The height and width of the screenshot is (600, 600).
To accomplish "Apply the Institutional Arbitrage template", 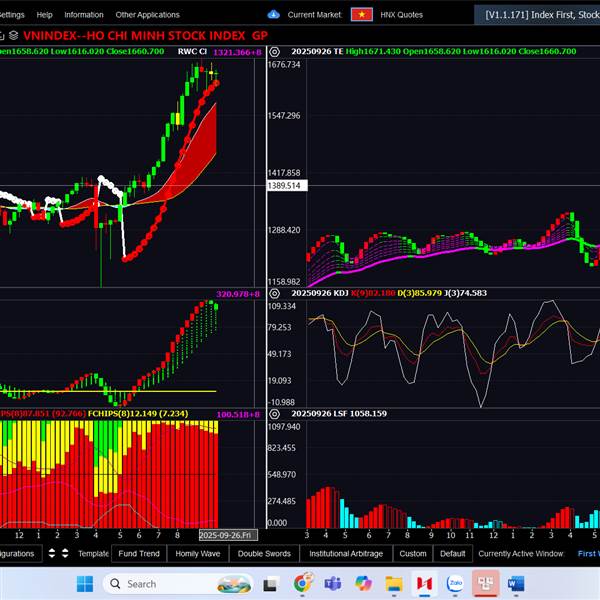I will [345, 553].
